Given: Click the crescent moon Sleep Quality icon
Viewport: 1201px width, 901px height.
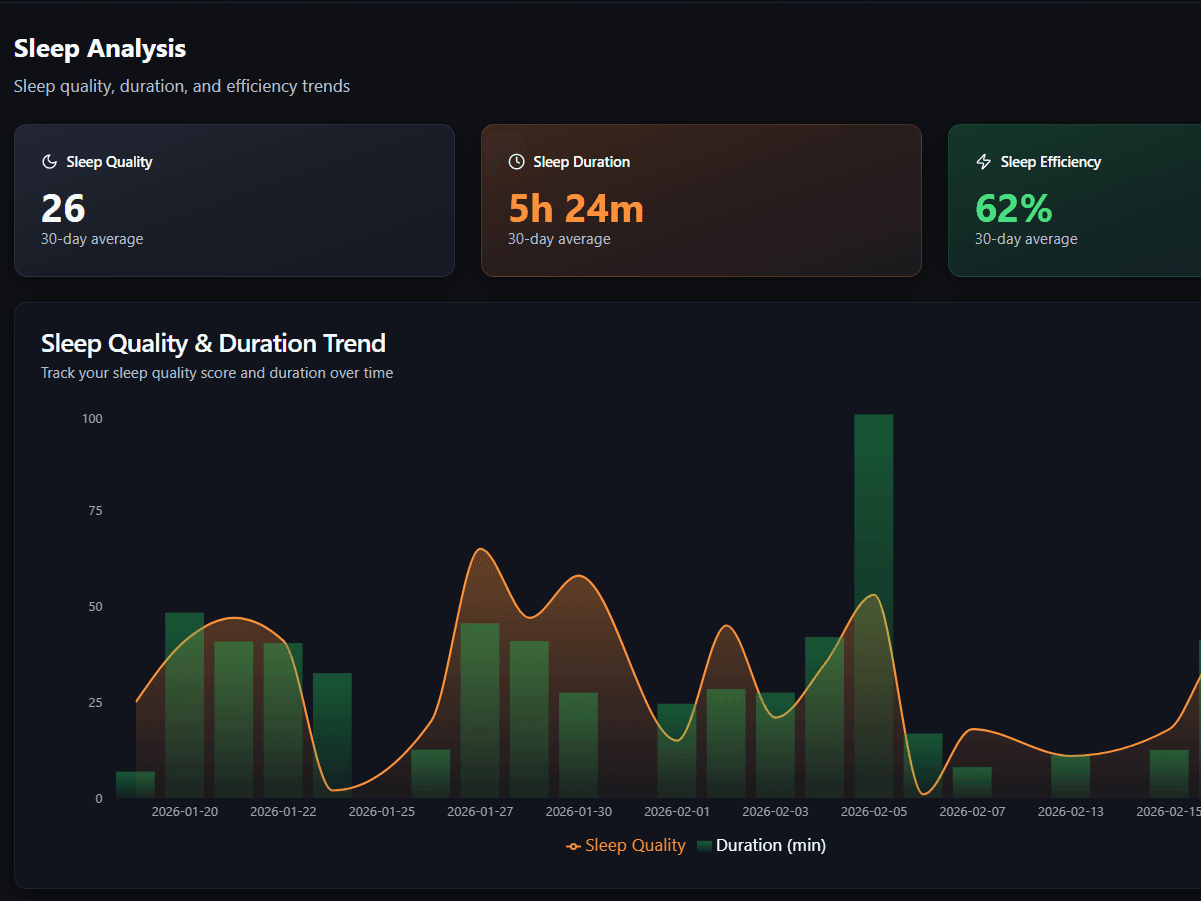Looking at the screenshot, I should pyautogui.click(x=49, y=161).
